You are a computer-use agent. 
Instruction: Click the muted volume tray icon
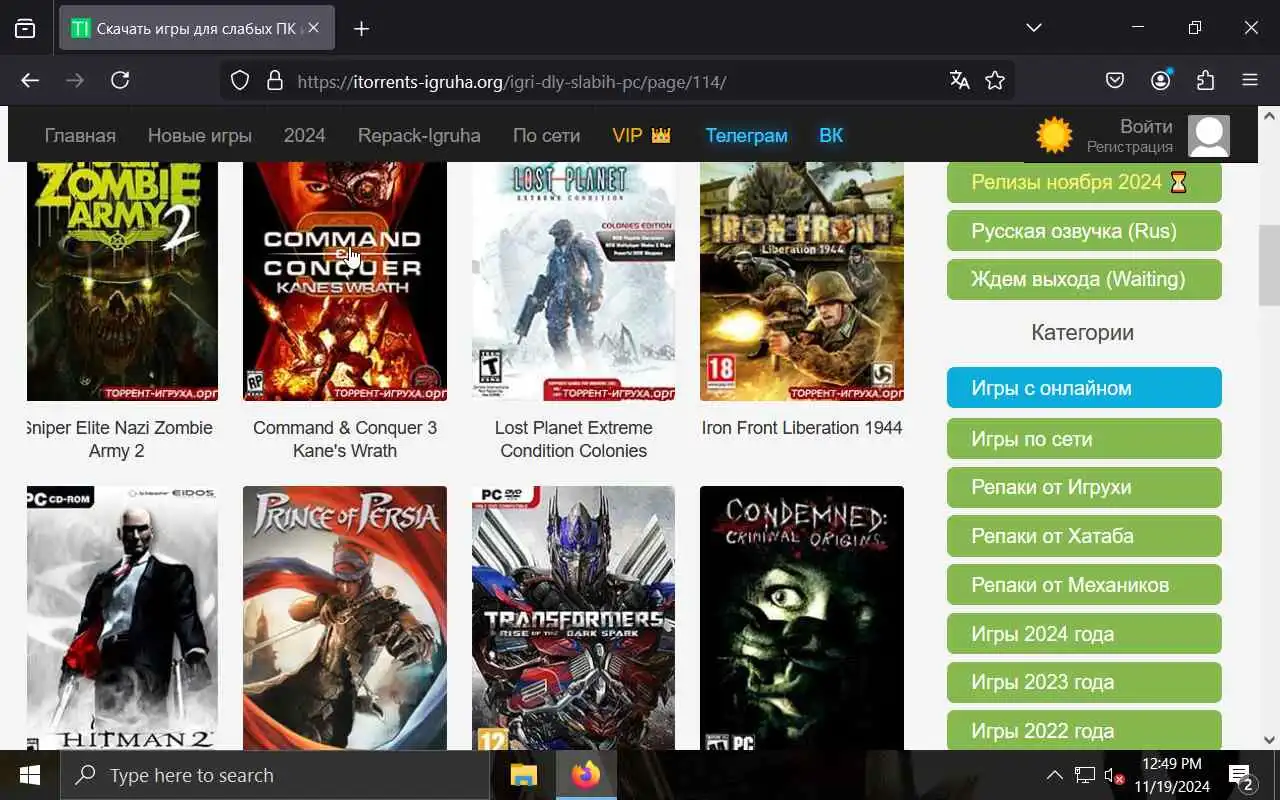[1113, 775]
